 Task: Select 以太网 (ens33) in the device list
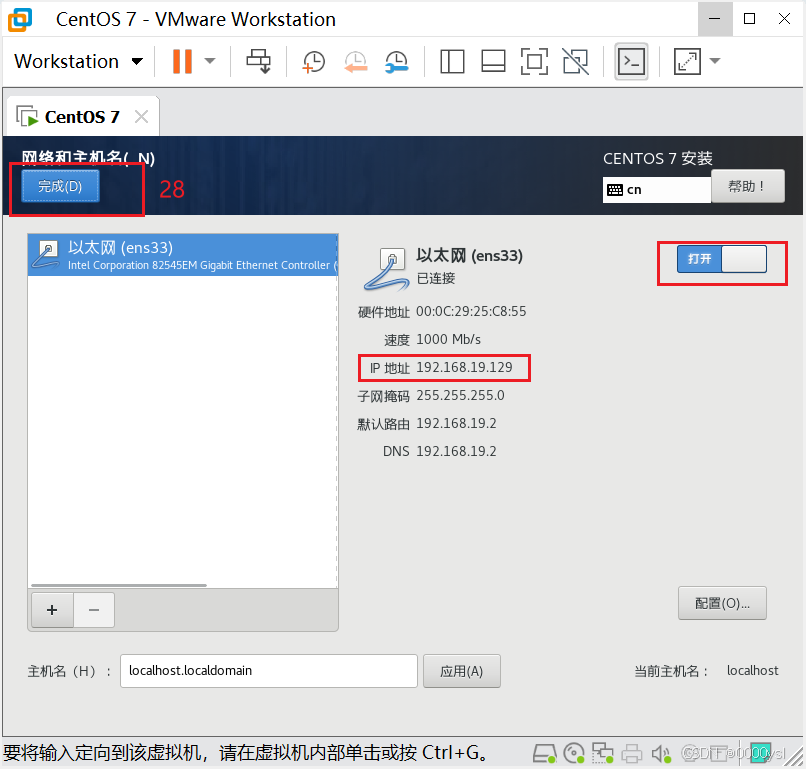coord(183,255)
